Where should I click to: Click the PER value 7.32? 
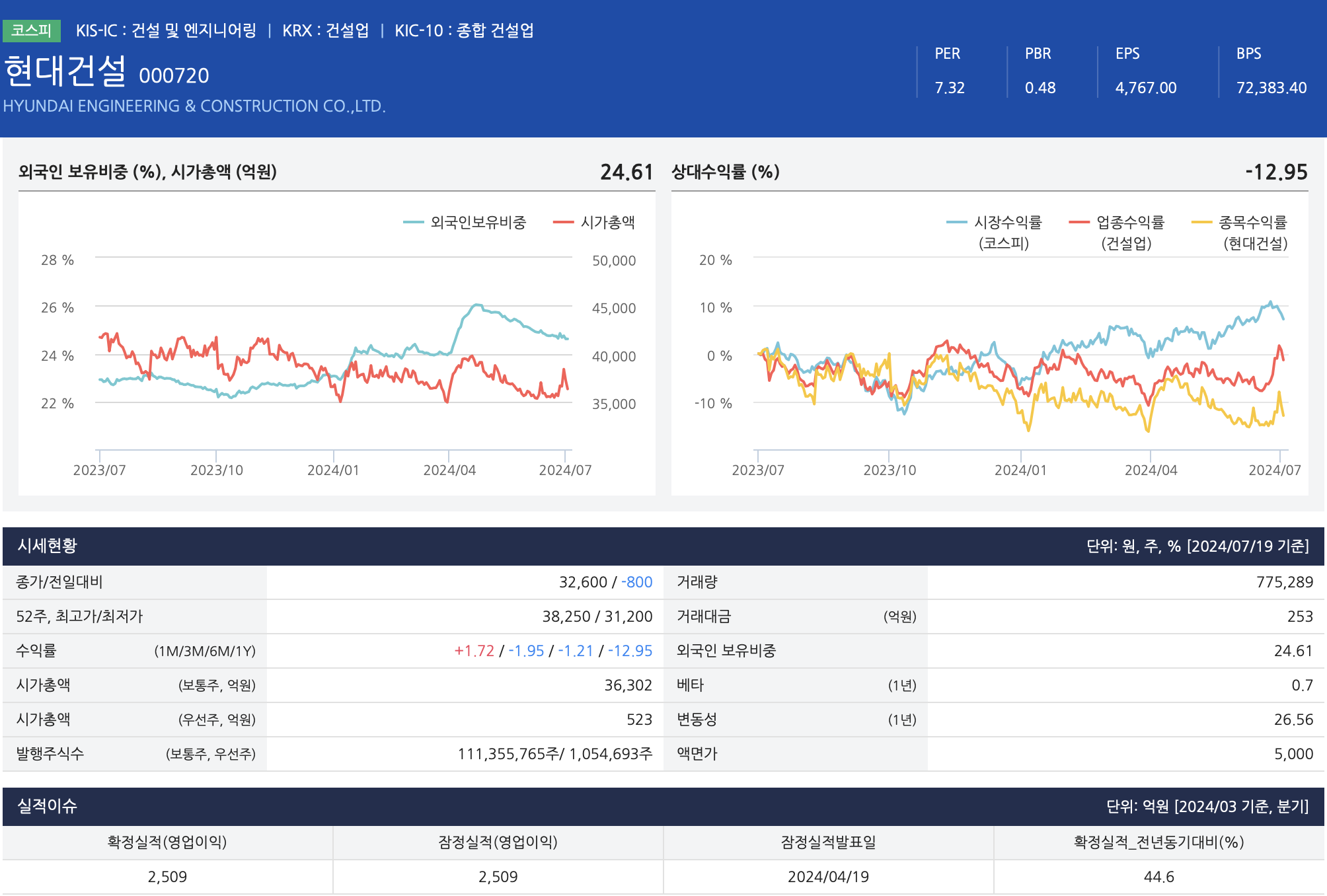point(950,88)
